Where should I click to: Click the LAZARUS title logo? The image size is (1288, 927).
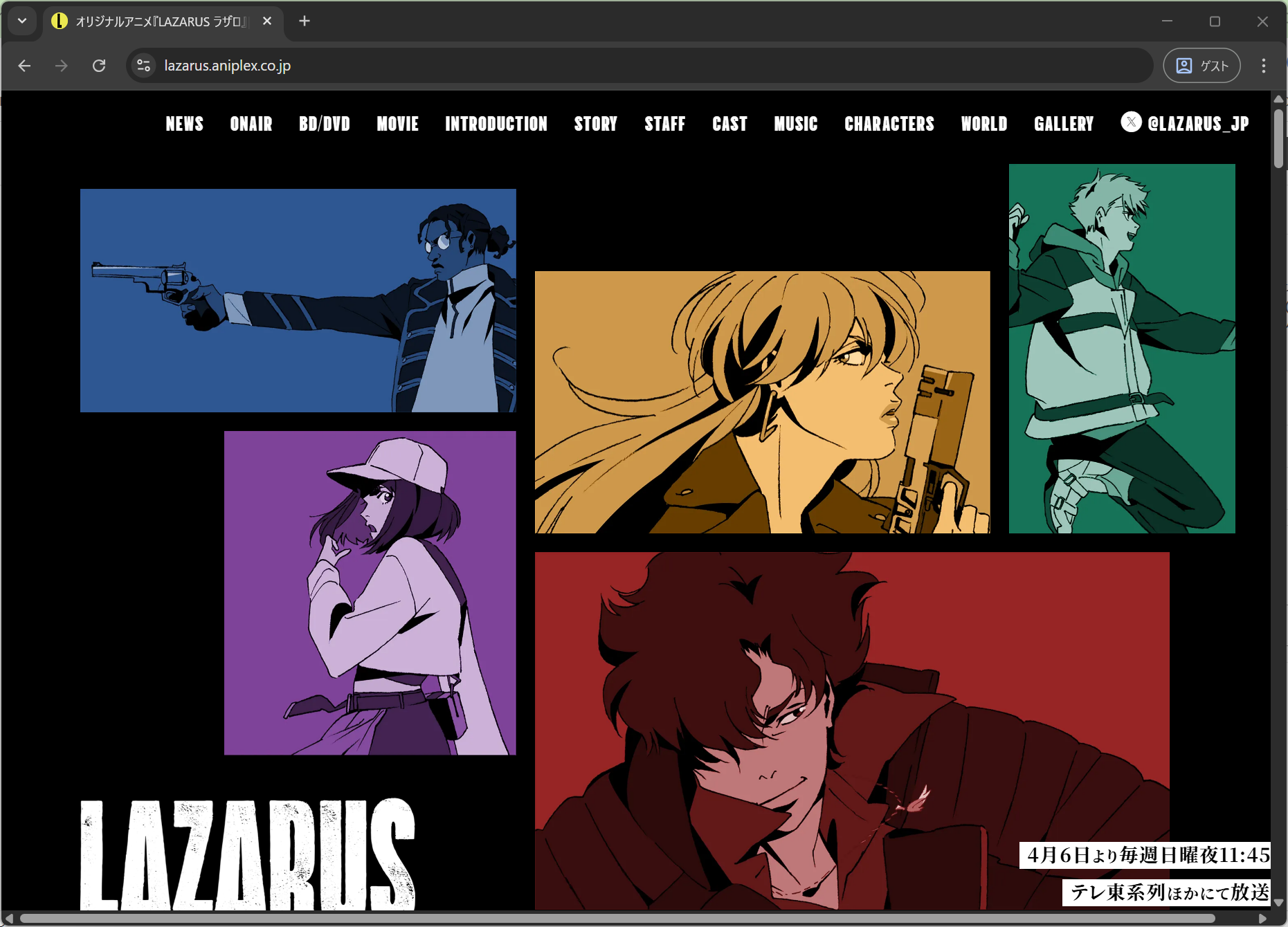(x=248, y=855)
